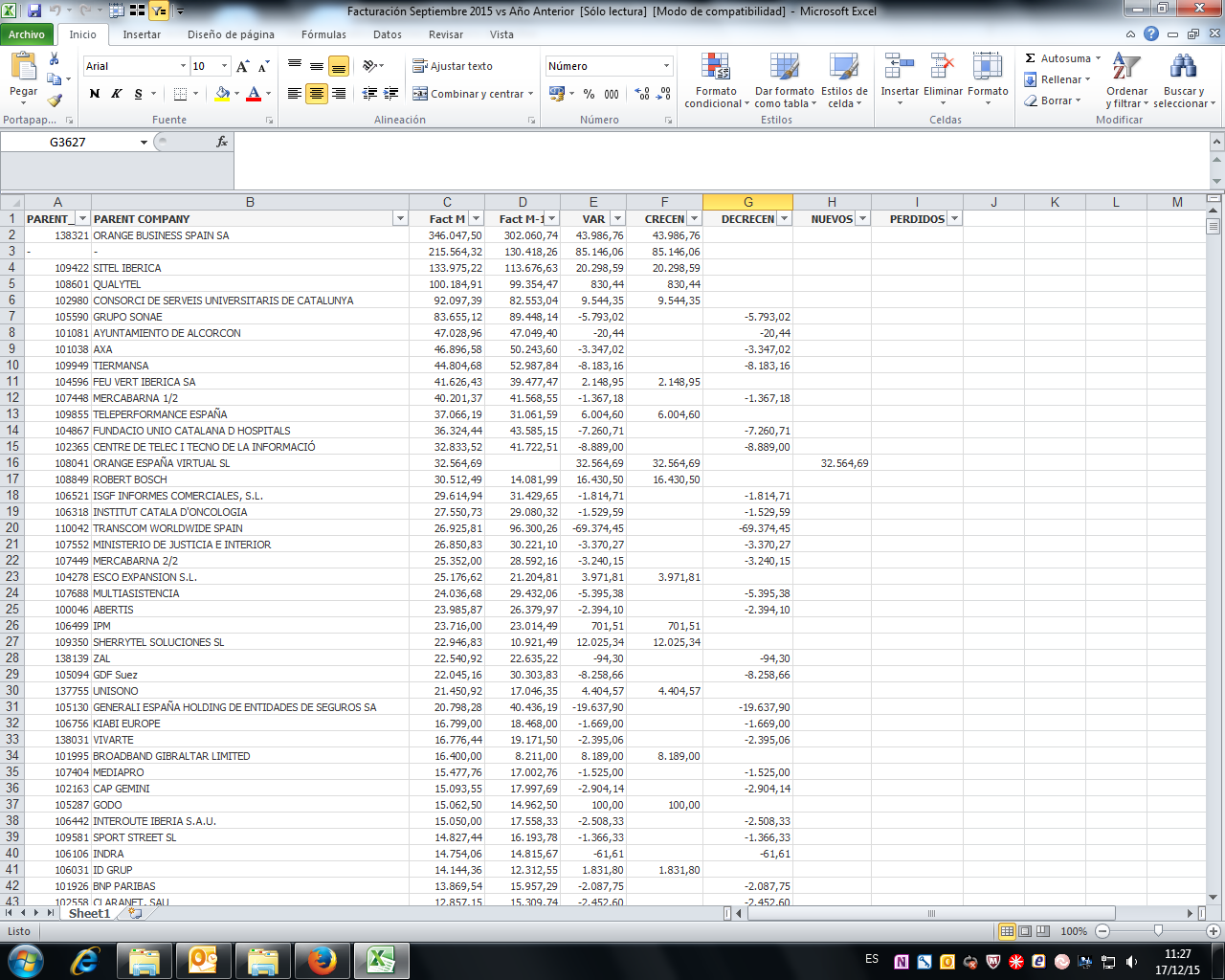Toggle Cursiva italic formatting

[x=116, y=94]
